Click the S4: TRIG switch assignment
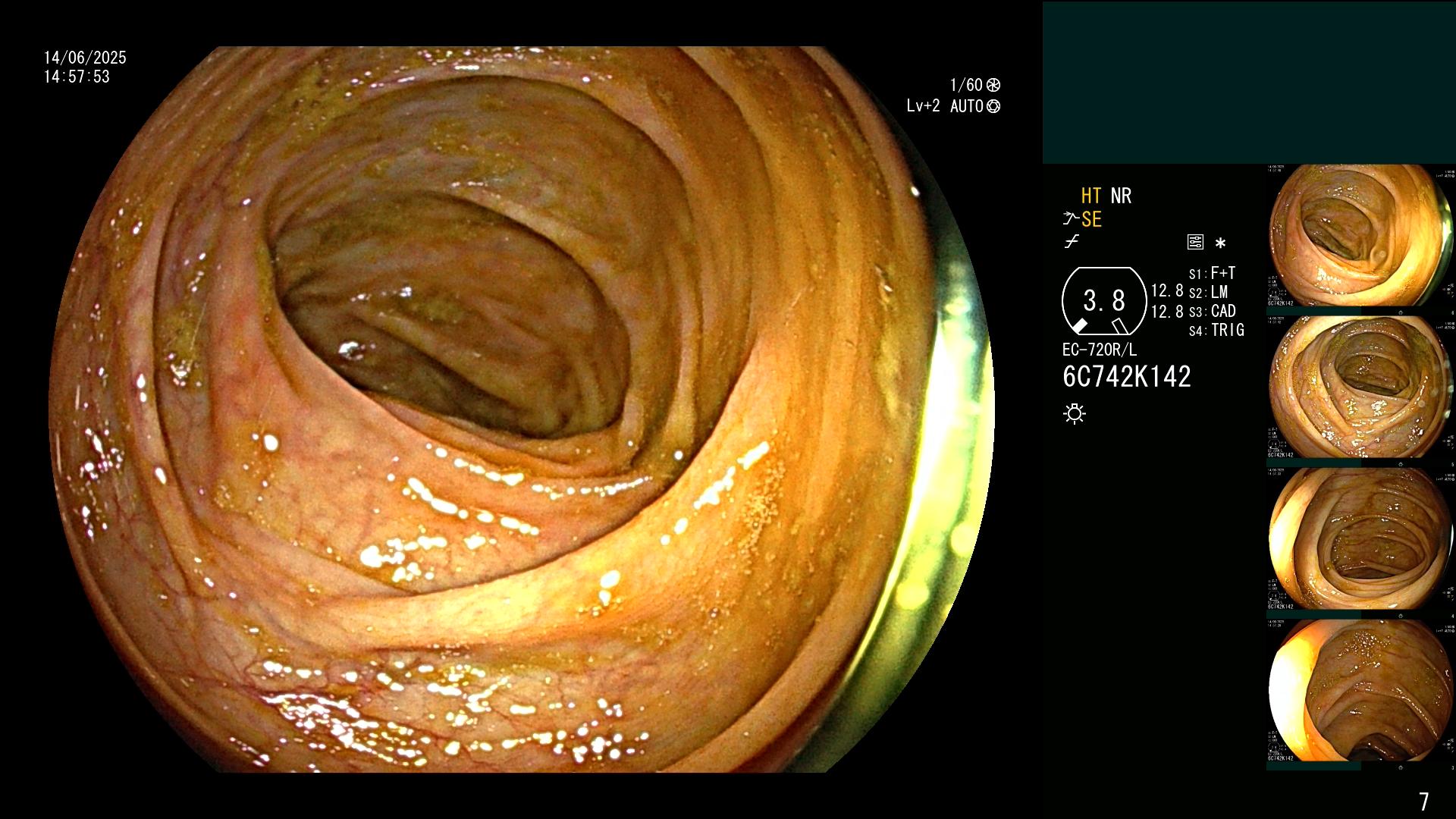Image resolution: width=1456 pixels, height=819 pixels. tap(1216, 330)
